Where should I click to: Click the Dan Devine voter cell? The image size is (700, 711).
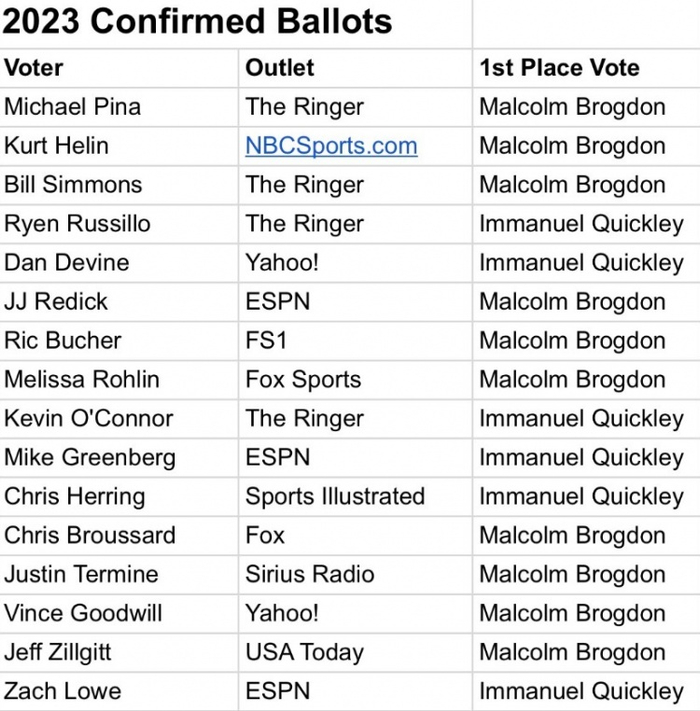pyautogui.click(x=67, y=263)
